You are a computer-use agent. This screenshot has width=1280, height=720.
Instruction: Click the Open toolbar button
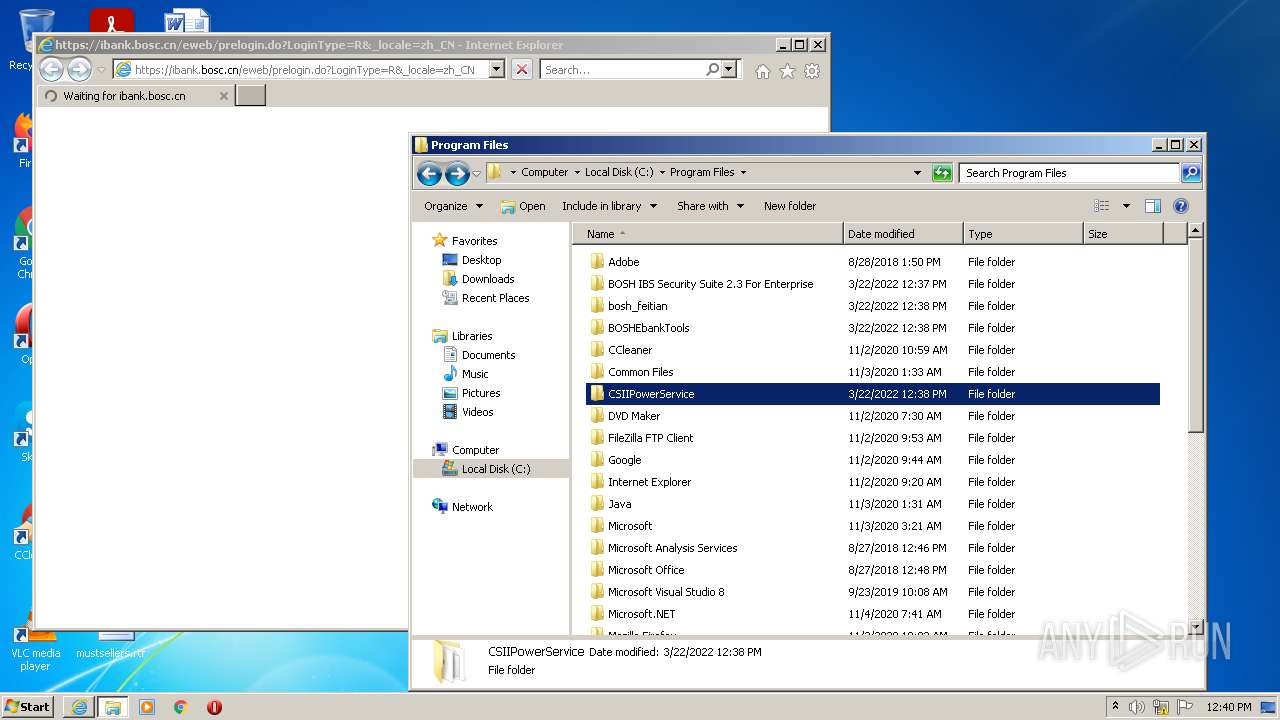coord(523,206)
